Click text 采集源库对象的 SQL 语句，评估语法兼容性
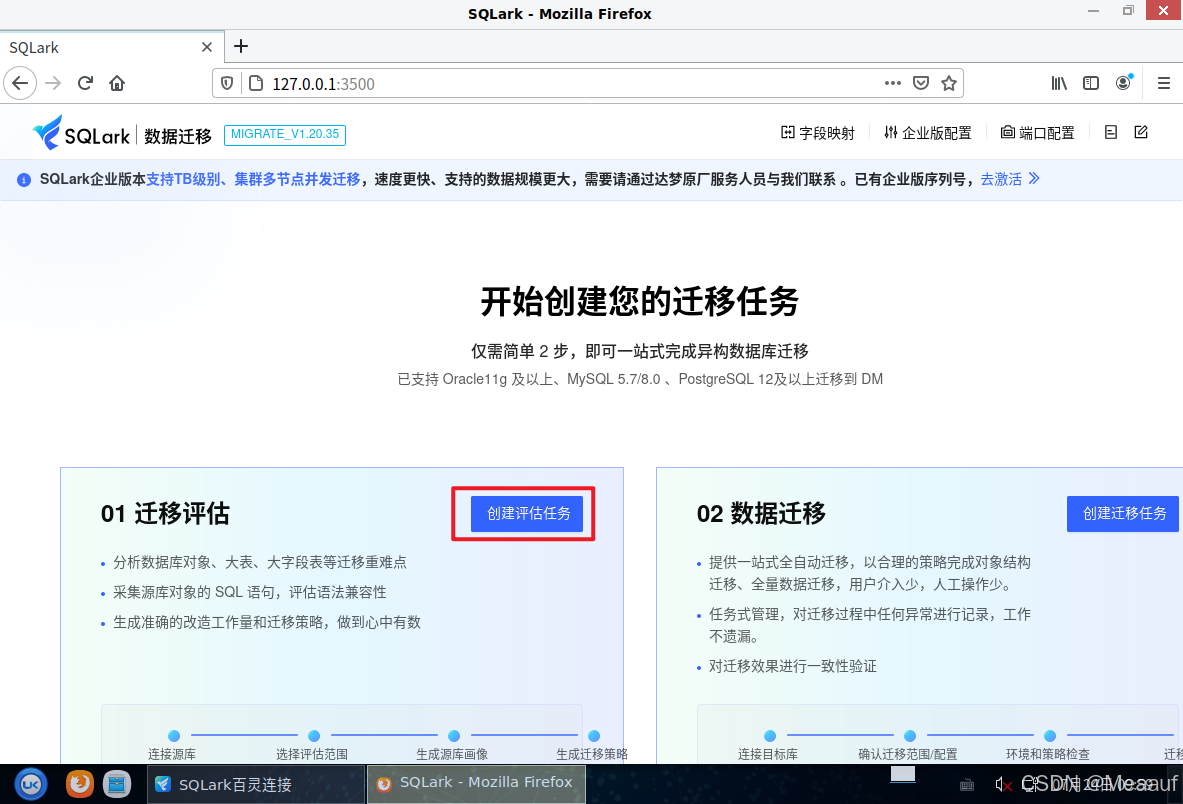The width and height of the screenshot is (1183, 804). [x=250, y=593]
